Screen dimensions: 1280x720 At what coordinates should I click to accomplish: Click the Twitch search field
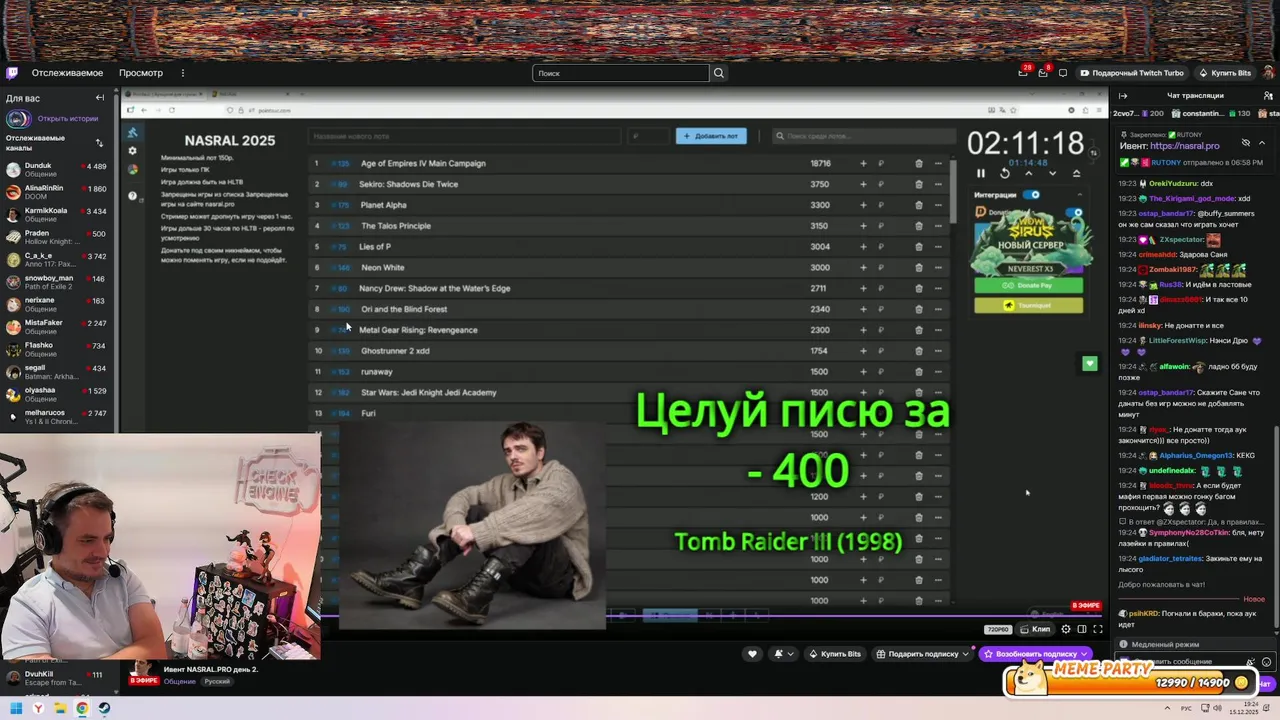(x=621, y=73)
